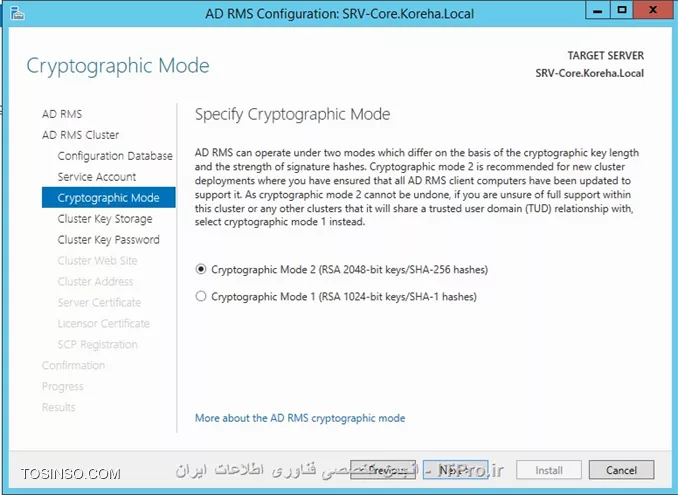The height and width of the screenshot is (495, 678).
Task: Click the Confirmation step
Action: pyautogui.click(x=74, y=365)
